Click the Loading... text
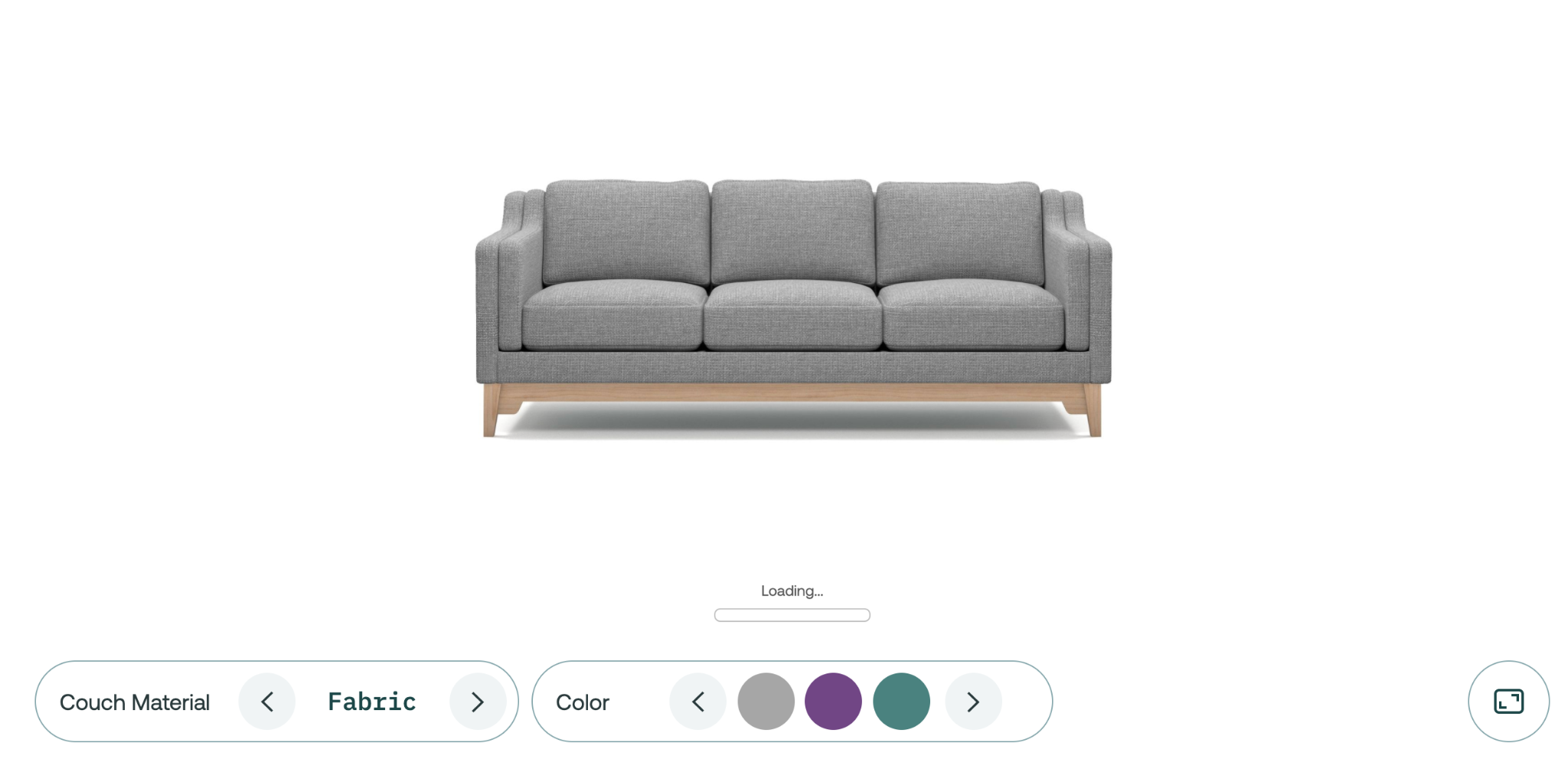Image resolution: width=1568 pixels, height=779 pixels. coord(792,591)
